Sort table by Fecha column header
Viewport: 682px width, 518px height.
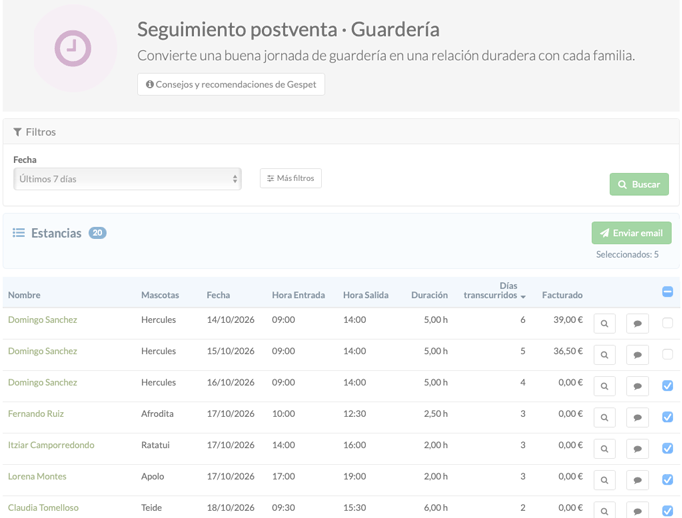tap(218, 295)
